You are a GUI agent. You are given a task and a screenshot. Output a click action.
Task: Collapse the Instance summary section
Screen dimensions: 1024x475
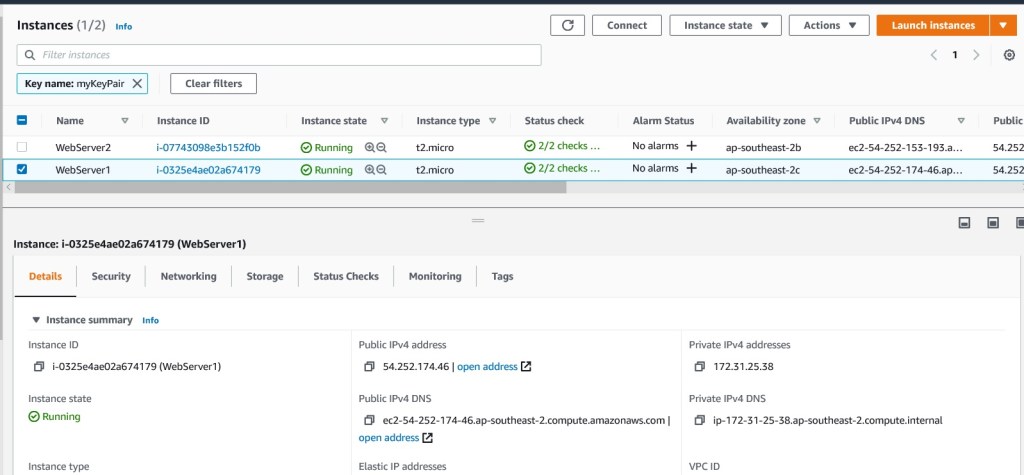[x=37, y=320]
